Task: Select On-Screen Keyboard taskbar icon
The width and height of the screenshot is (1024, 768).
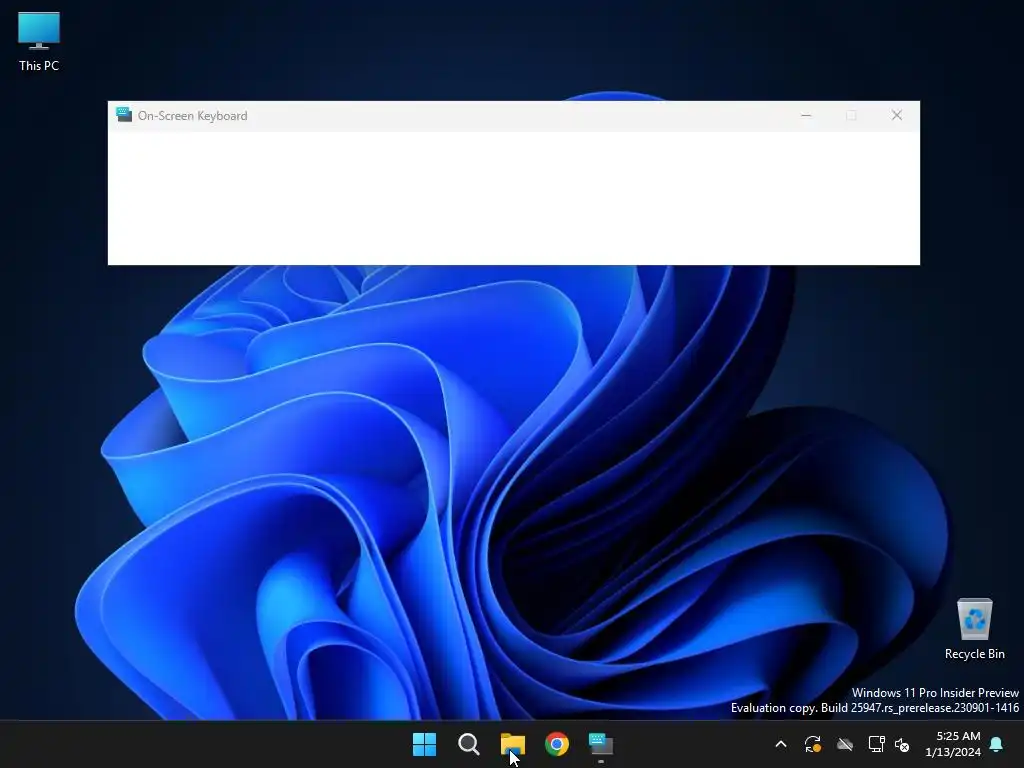Action: pyautogui.click(x=601, y=744)
